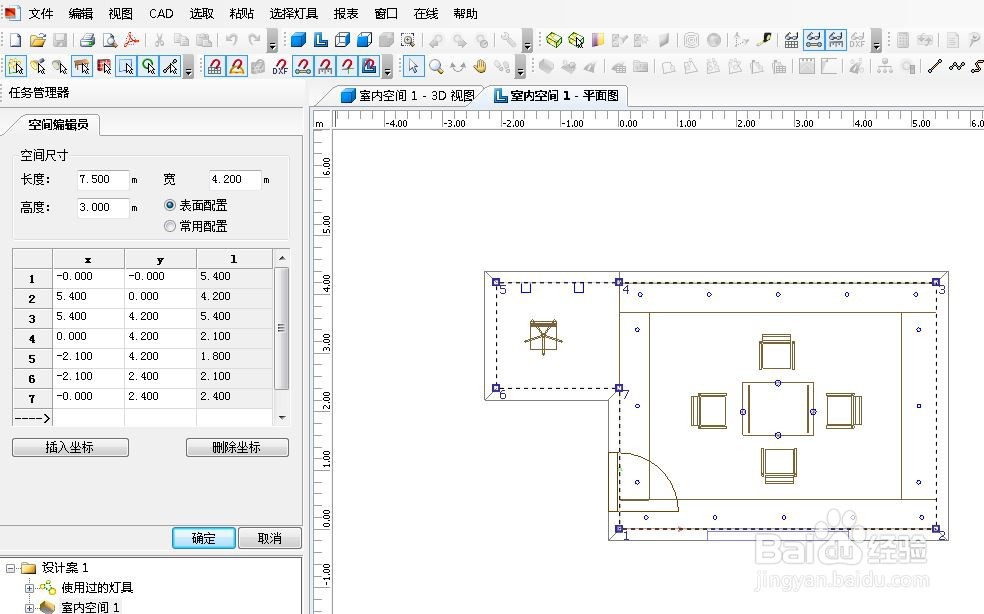984x614 pixels.
Task: Select row 5 x cell showing -2.100
Action: pyautogui.click(x=88, y=357)
